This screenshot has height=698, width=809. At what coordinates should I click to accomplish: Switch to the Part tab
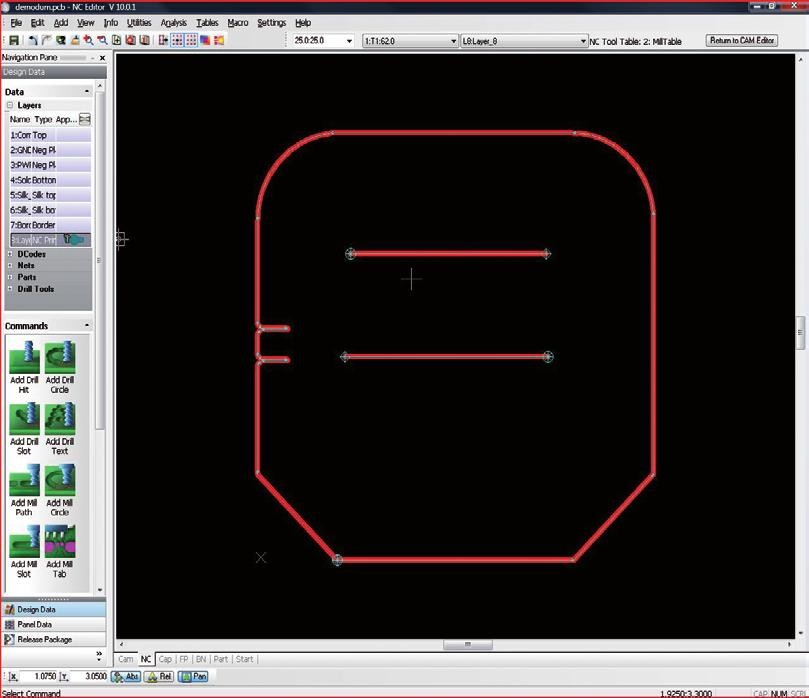pos(220,659)
